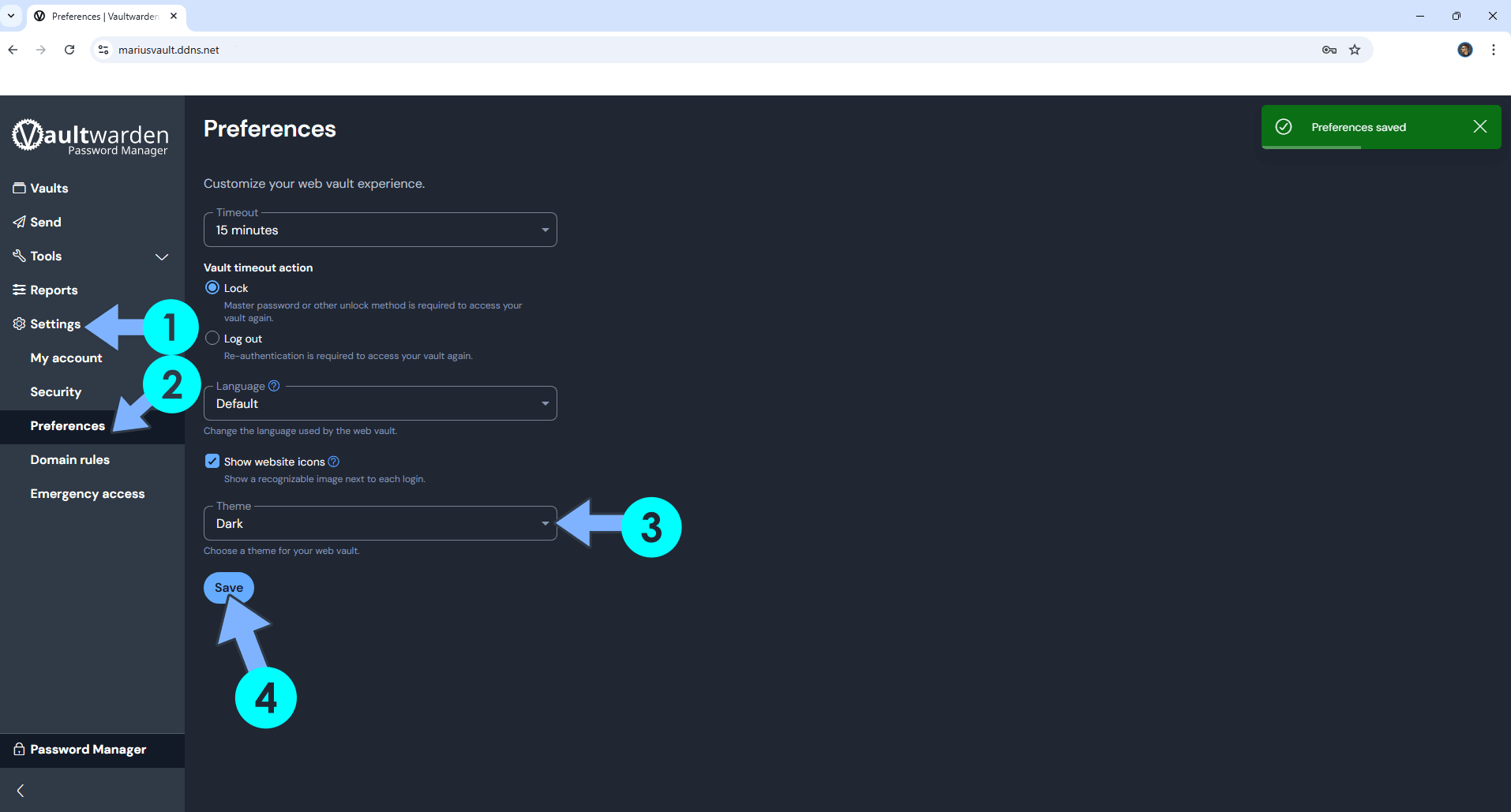This screenshot has width=1511, height=812.
Task: Click the Show website icons help icon
Action: (334, 462)
